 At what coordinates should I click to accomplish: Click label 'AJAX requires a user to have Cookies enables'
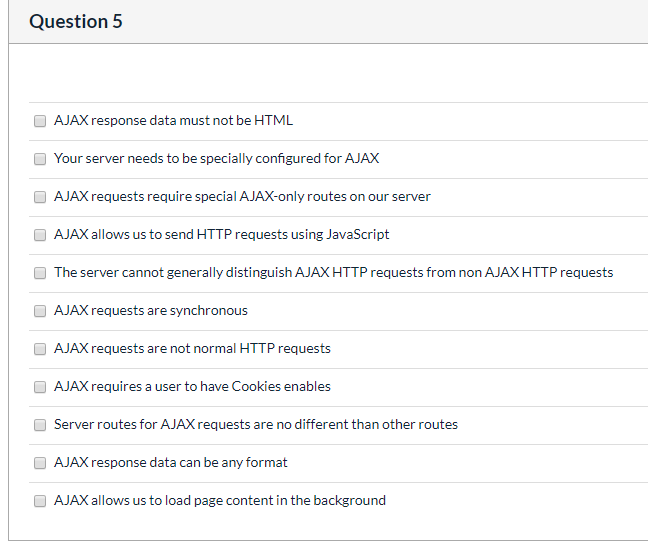coord(193,386)
